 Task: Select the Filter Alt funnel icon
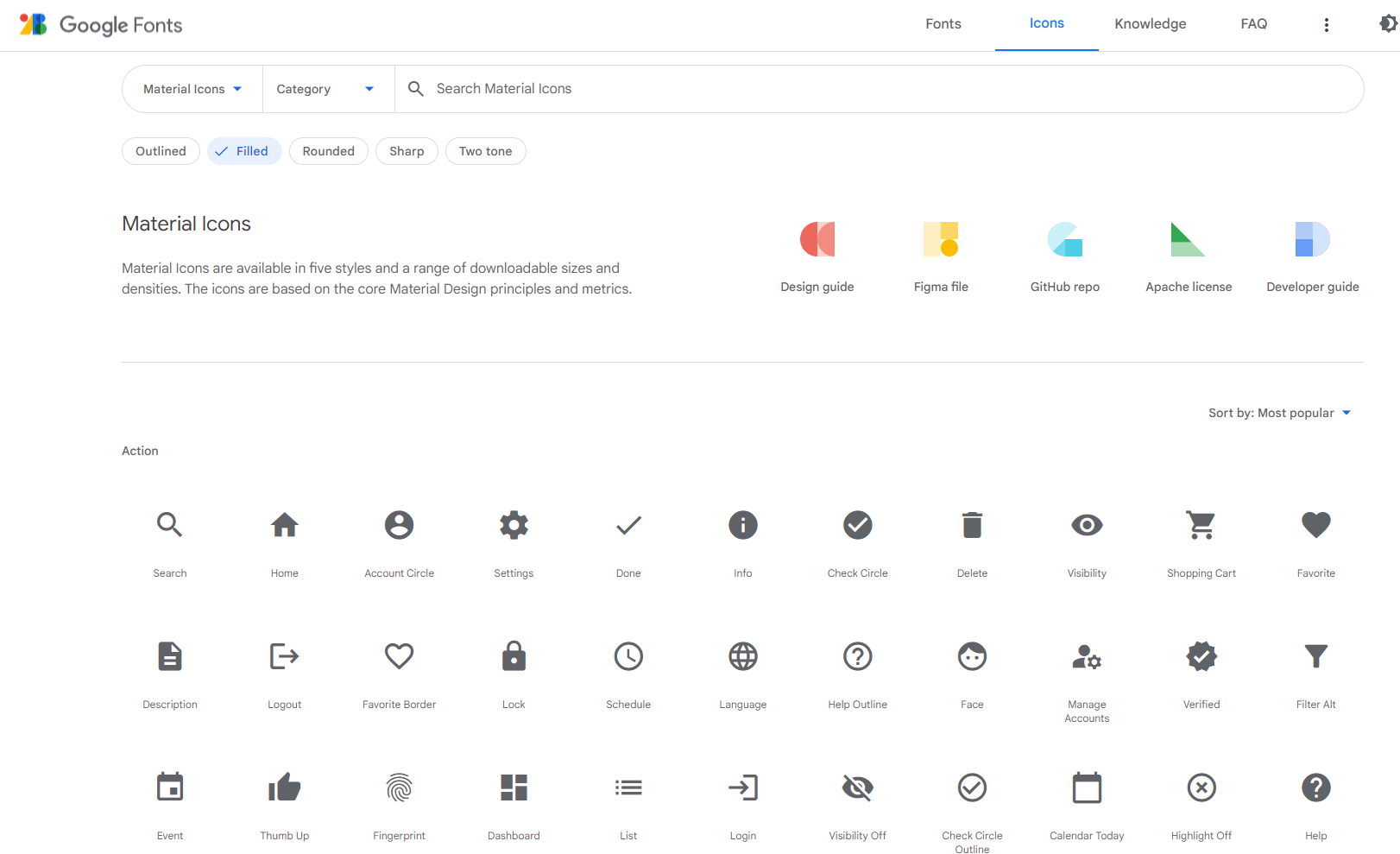pyautogui.click(x=1316, y=656)
